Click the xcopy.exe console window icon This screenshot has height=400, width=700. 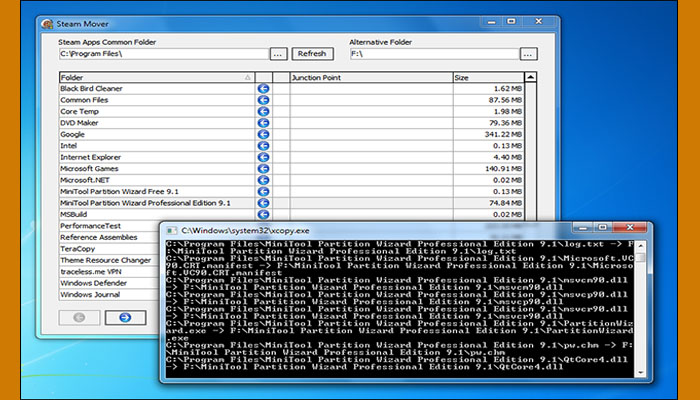tap(171, 231)
